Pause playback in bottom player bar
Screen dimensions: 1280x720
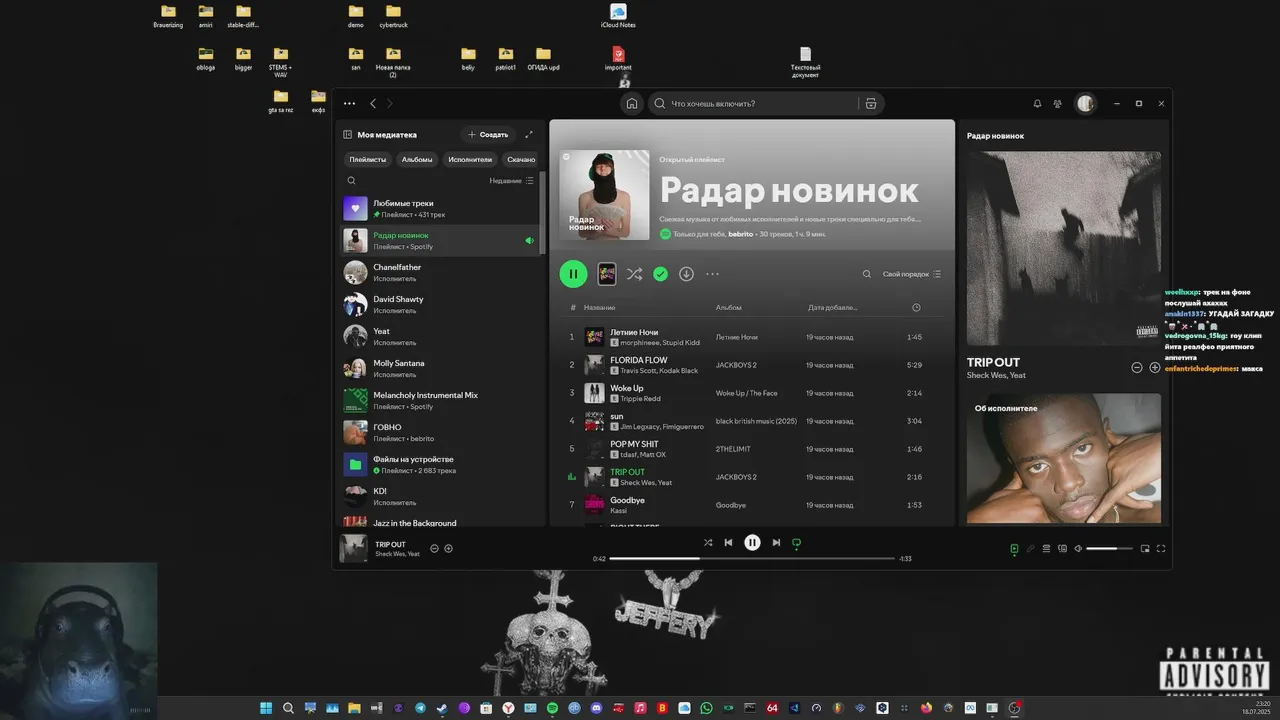[x=752, y=542]
